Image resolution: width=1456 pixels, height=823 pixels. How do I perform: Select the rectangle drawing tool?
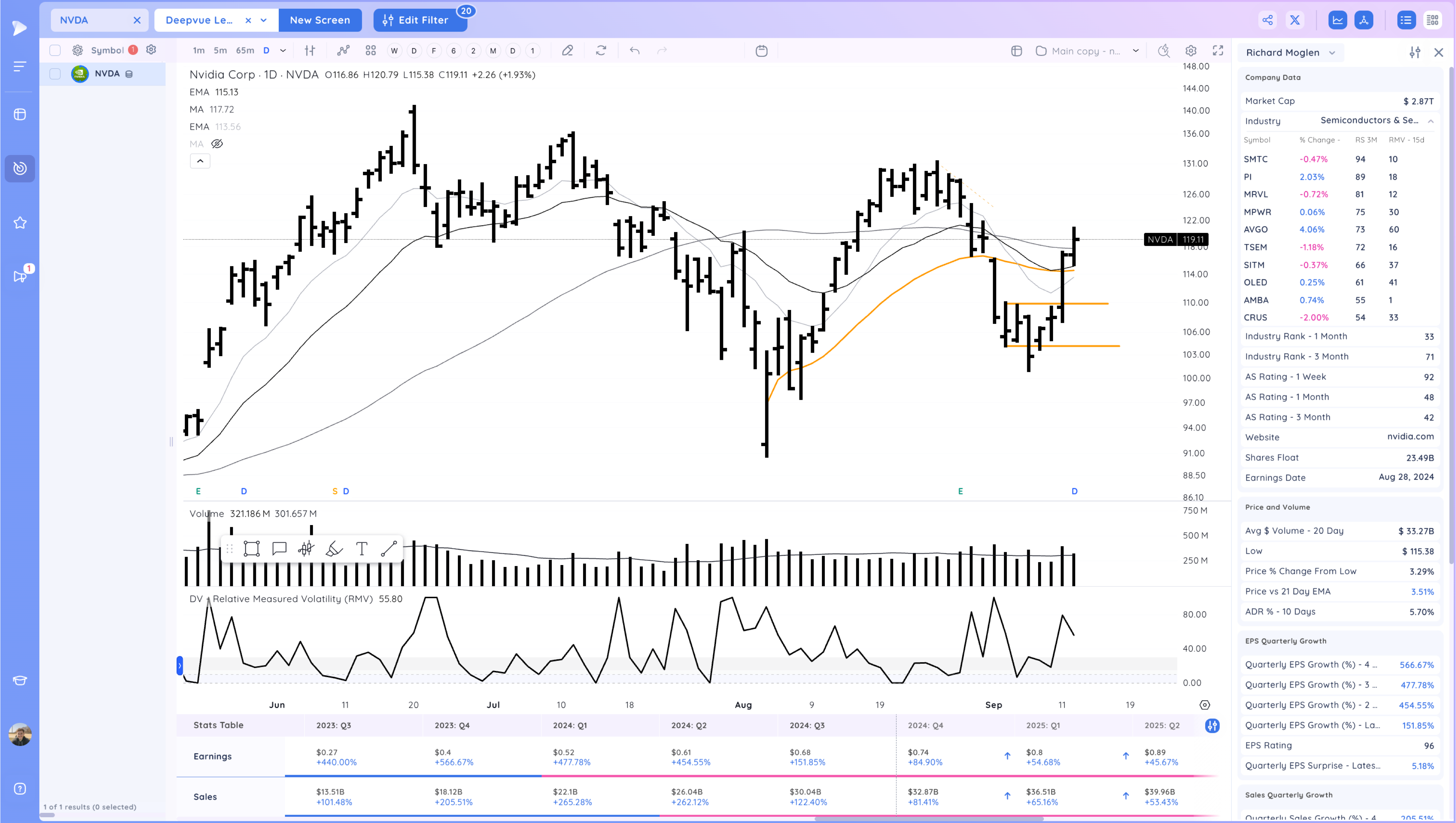pyautogui.click(x=251, y=549)
